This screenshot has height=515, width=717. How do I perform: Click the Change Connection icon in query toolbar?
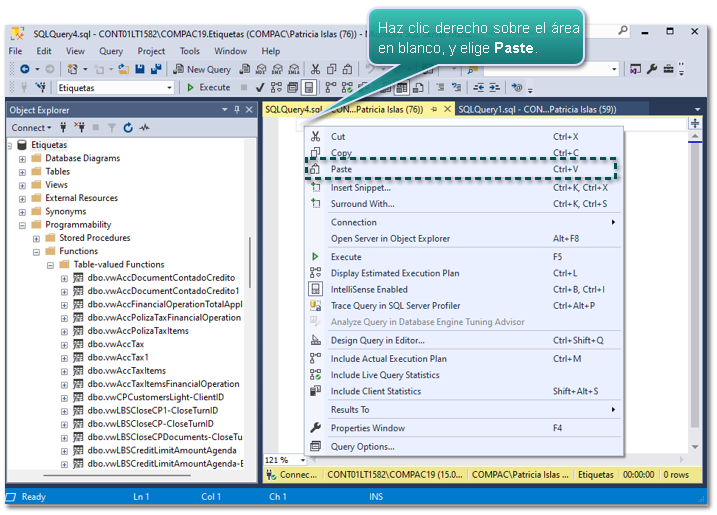click(40, 87)
